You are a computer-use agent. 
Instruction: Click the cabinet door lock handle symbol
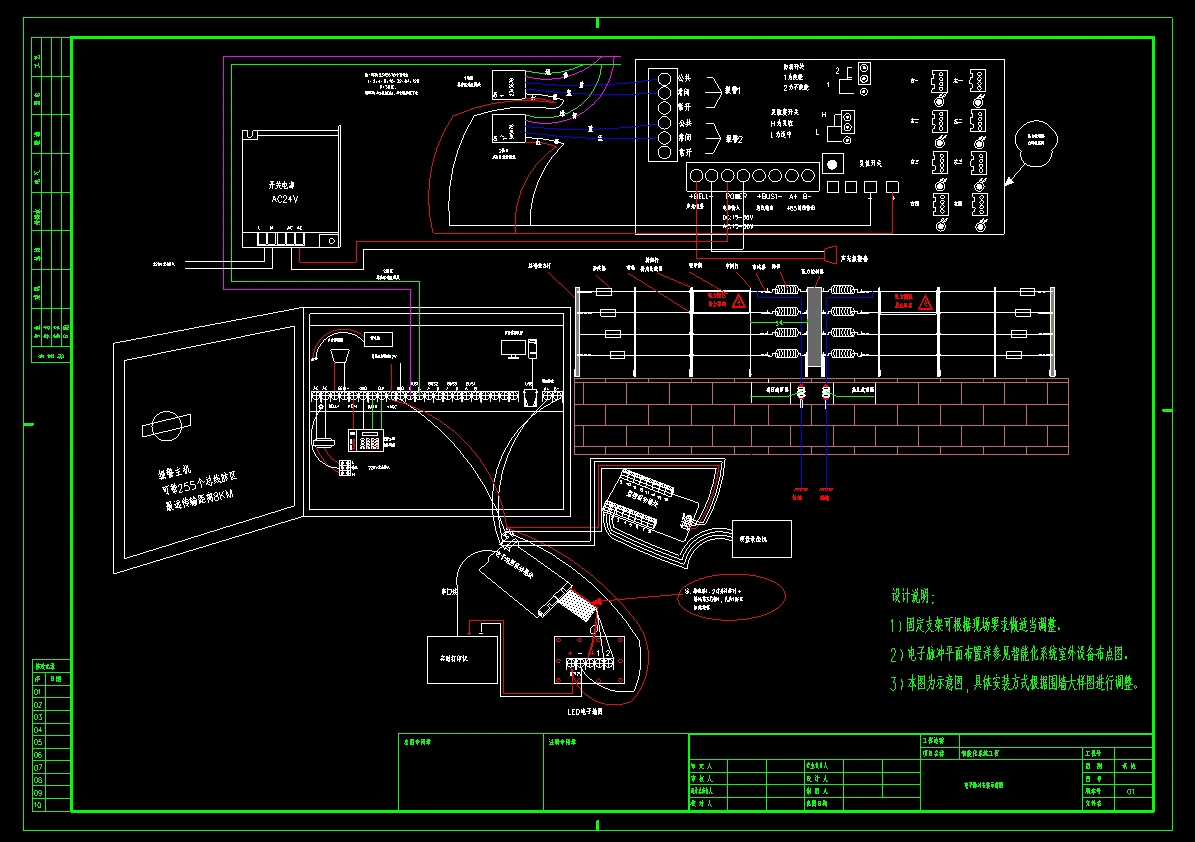pos(166,426)
